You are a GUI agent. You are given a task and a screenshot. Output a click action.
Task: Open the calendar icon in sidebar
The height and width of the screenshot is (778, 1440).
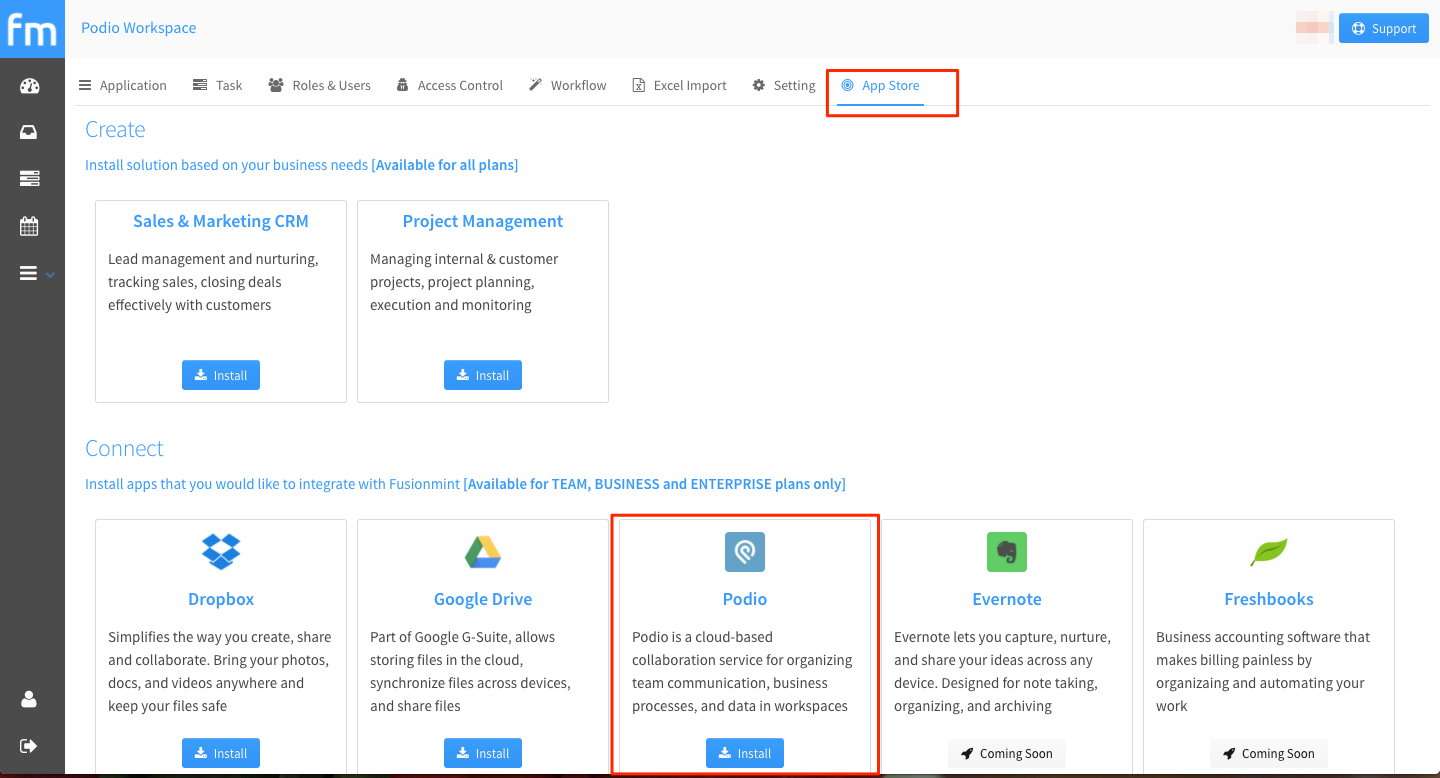tap(29, 226)
